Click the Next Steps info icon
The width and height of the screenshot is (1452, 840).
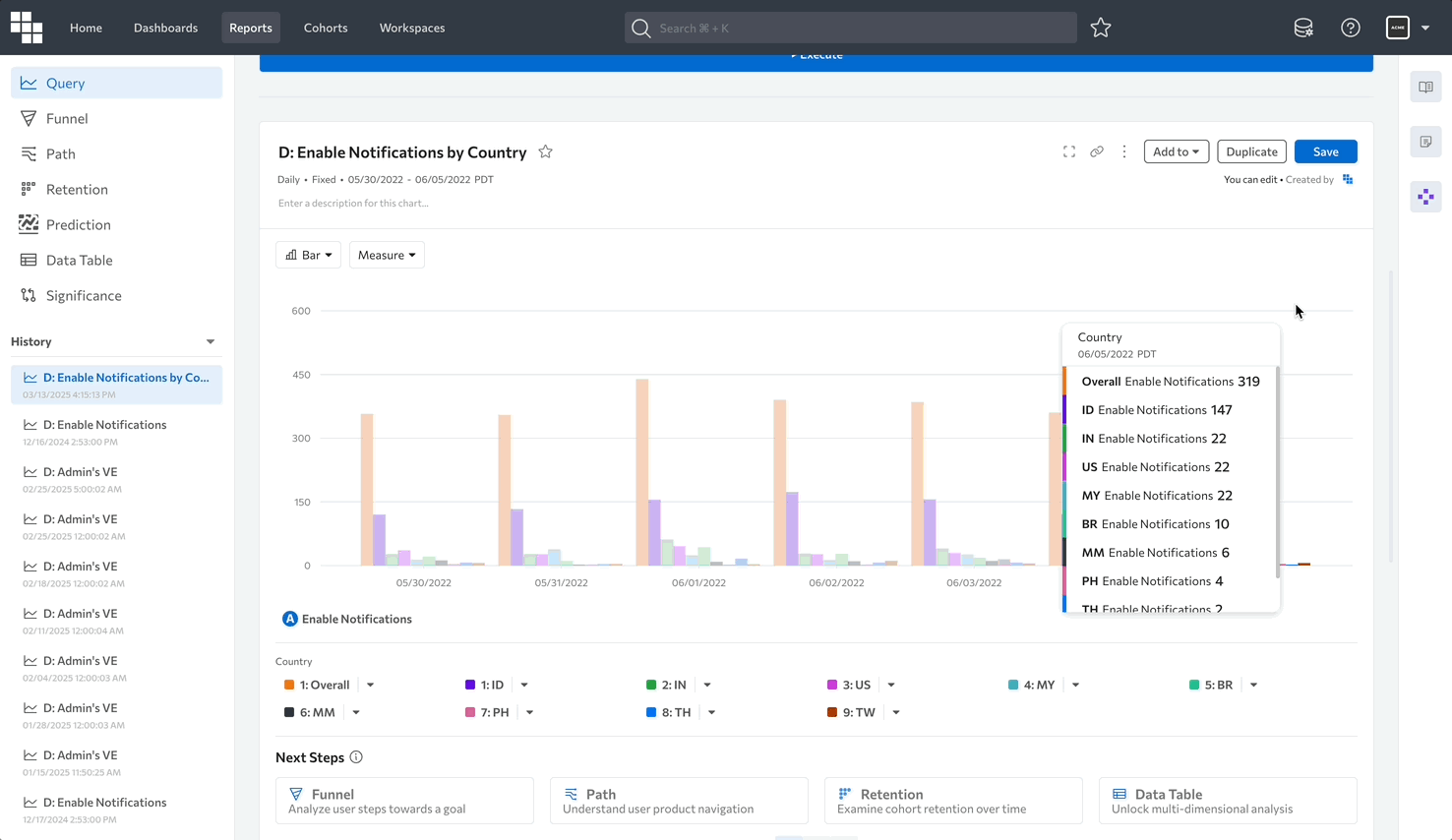click(x=356, y=757)
